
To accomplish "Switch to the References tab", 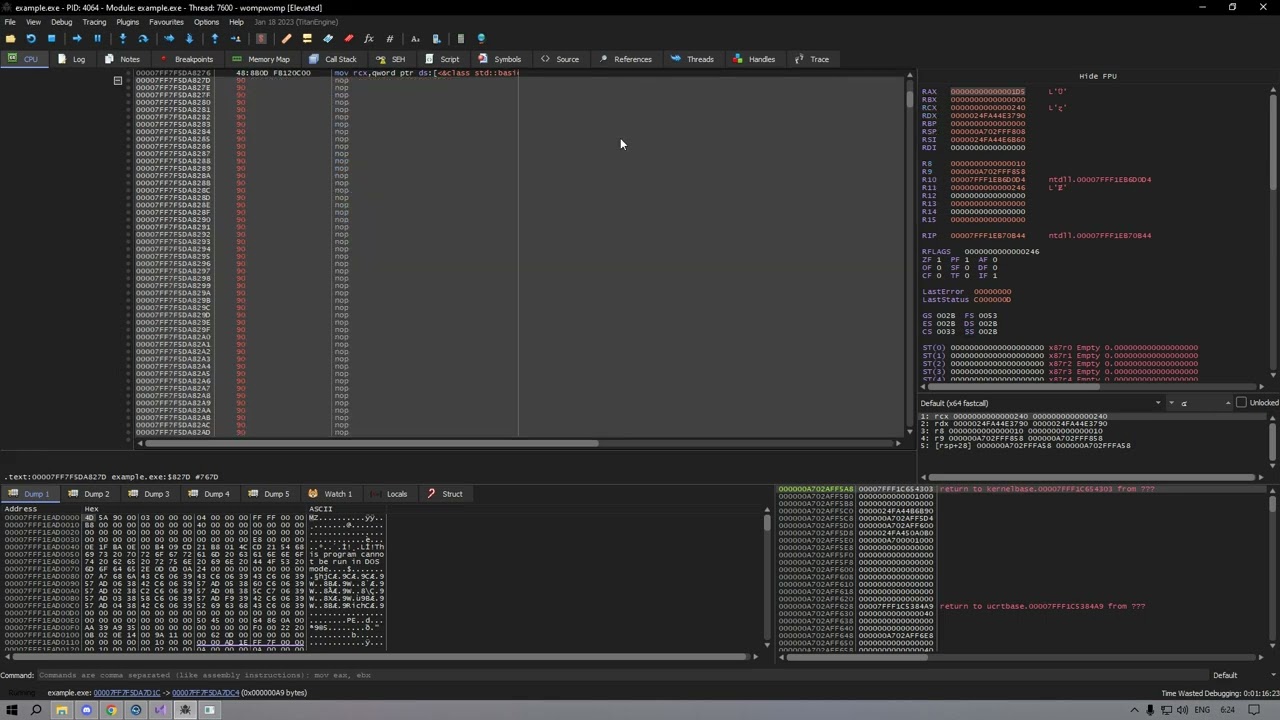I will tap(625, 59).
